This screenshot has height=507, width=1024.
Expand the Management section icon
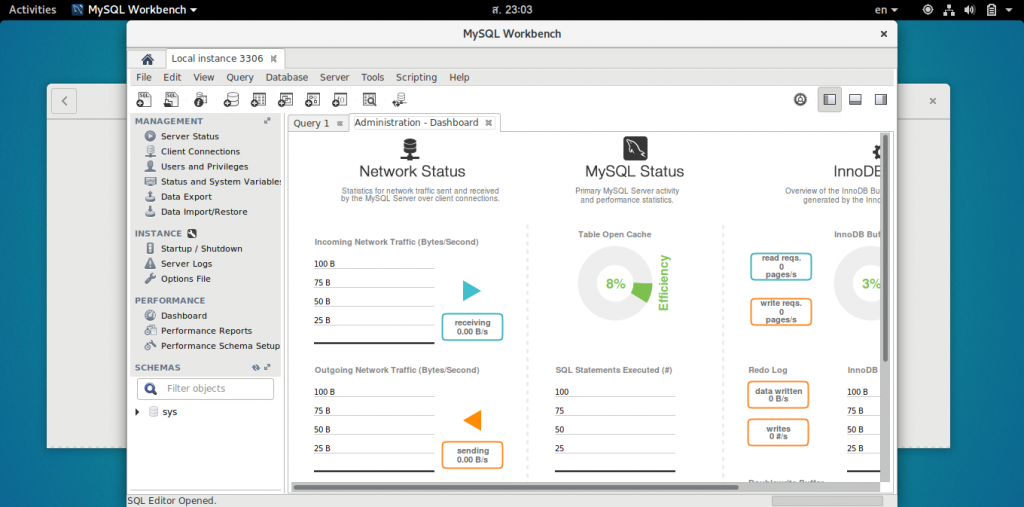point(267,121)
